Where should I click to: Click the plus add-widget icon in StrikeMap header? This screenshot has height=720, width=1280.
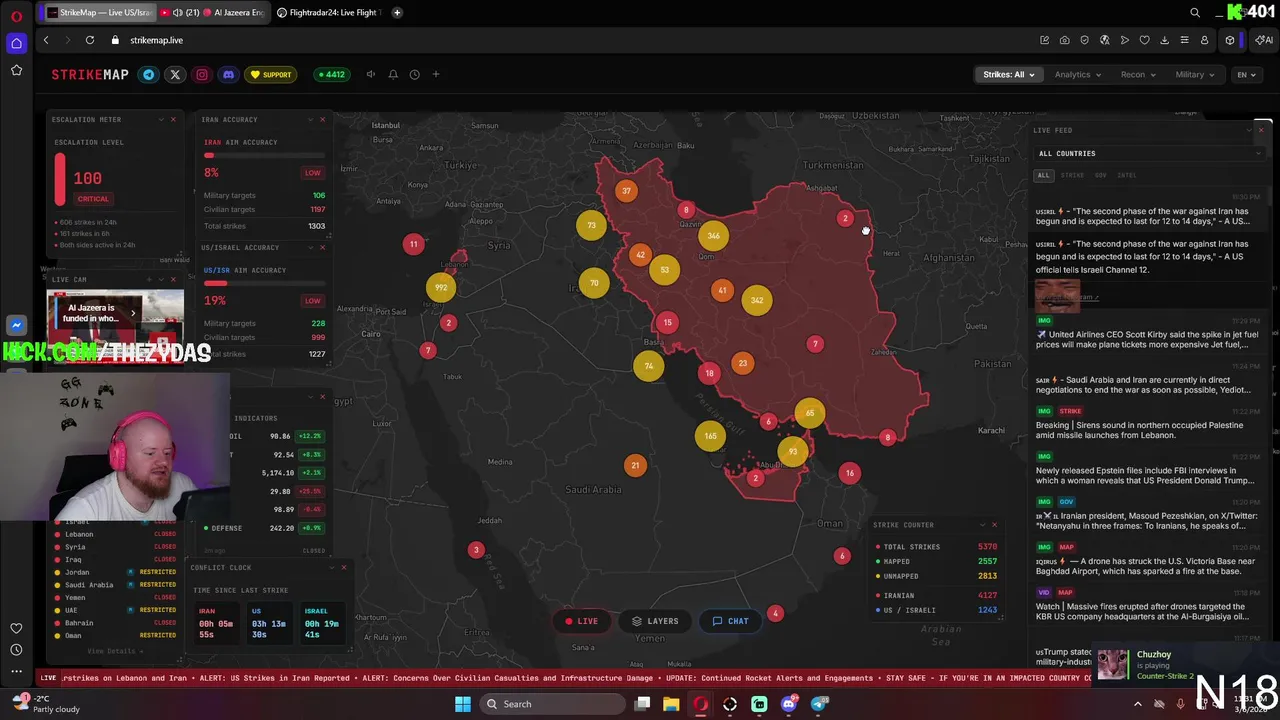(x=435, y=74)
